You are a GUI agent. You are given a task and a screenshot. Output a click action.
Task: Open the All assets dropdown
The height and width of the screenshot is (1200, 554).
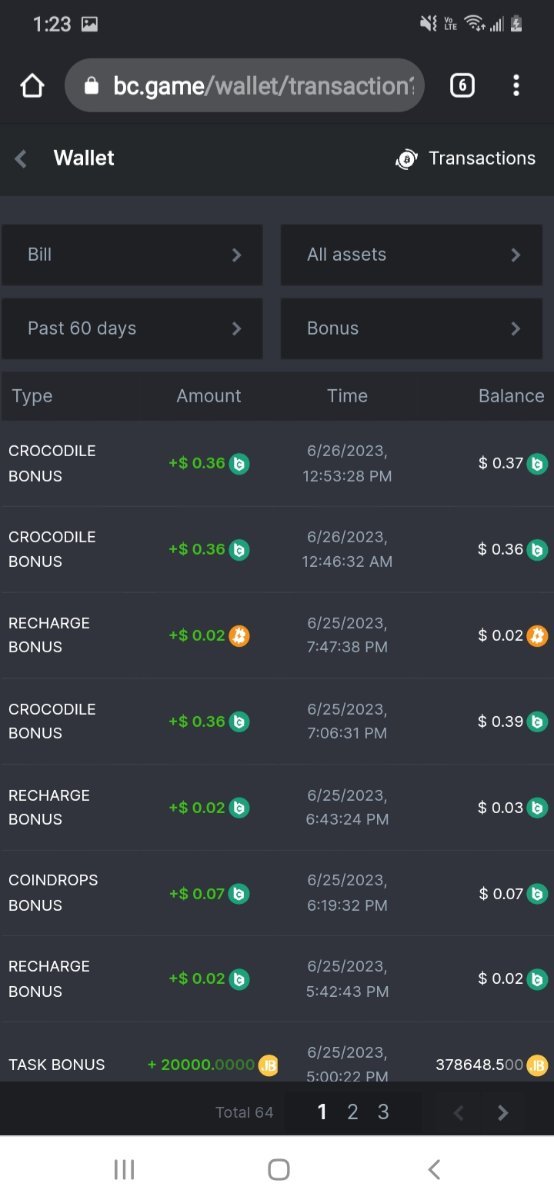pos(411,255)
